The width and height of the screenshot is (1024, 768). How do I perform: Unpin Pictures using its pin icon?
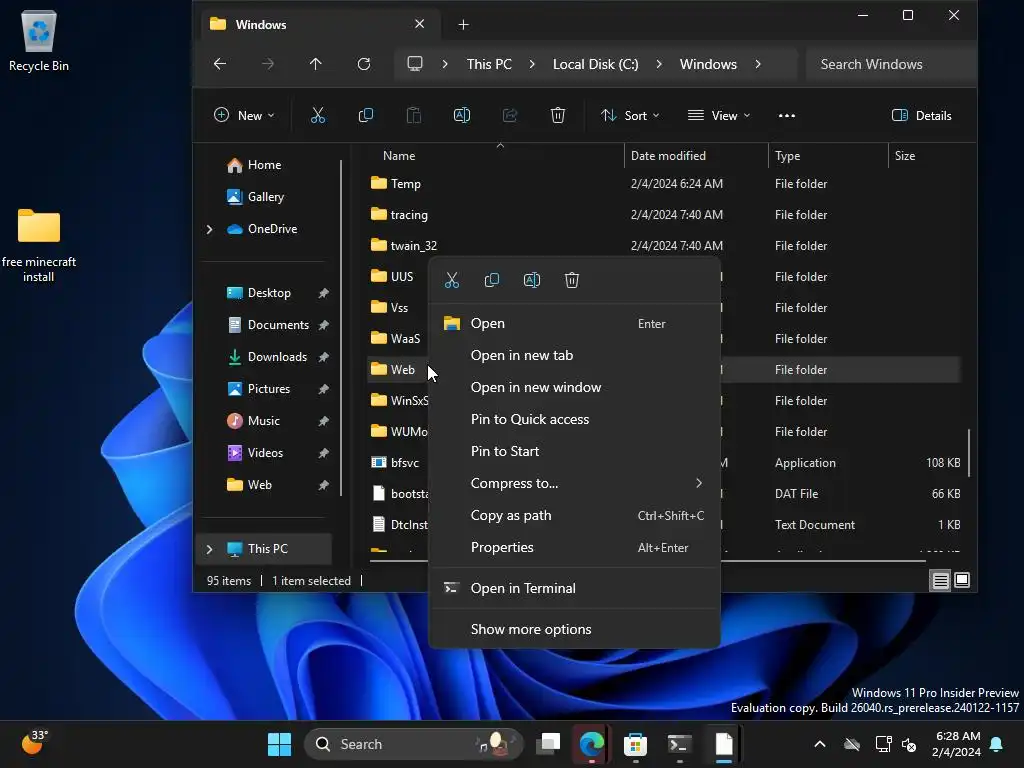(323, 389)
